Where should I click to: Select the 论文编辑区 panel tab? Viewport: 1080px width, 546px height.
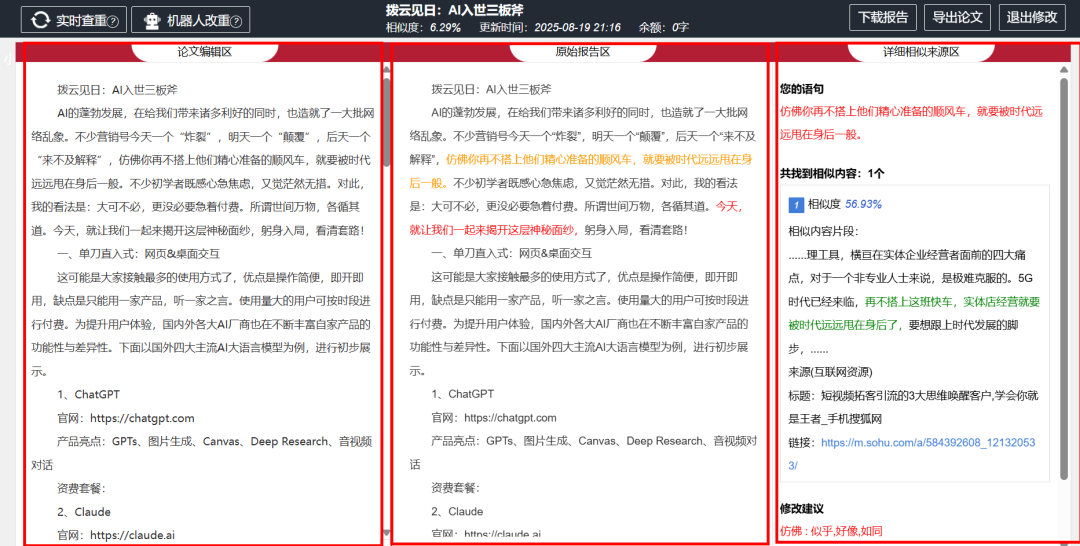tap(205, 52)
